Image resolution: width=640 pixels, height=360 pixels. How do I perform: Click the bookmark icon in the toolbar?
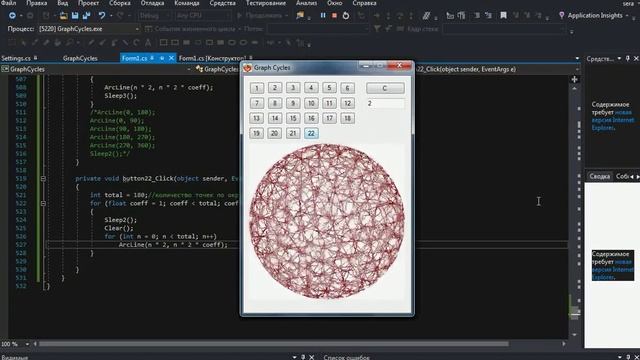click(x=503, y=16)
